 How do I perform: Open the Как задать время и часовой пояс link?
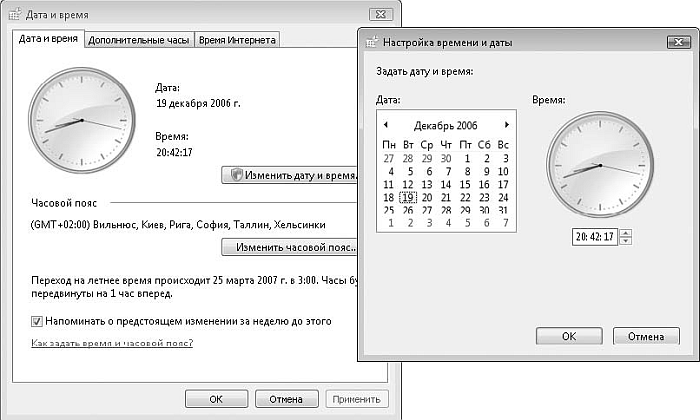pyautogui.click(x=112, y=343)
